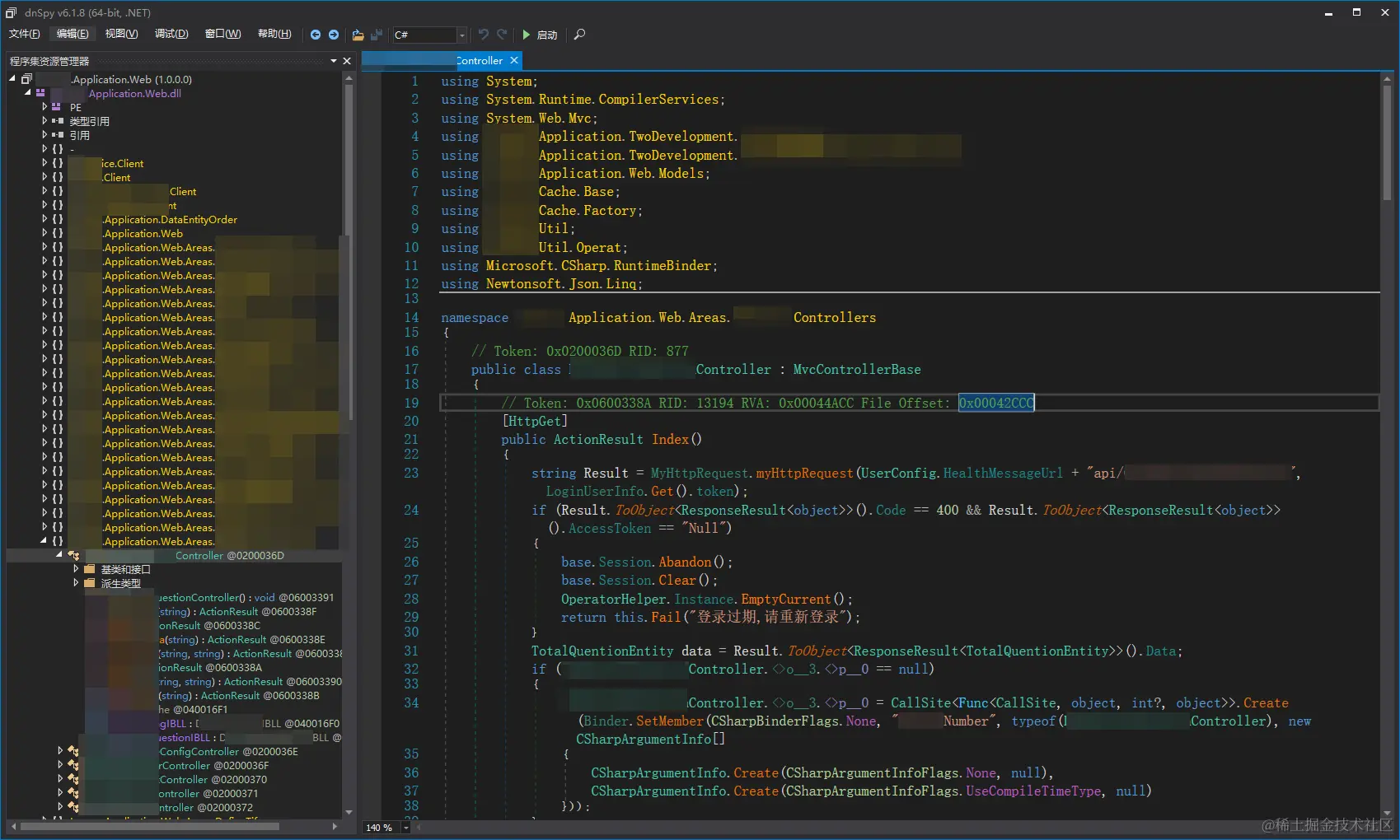Expand the 基类和接口 folder node

(76, 569)
